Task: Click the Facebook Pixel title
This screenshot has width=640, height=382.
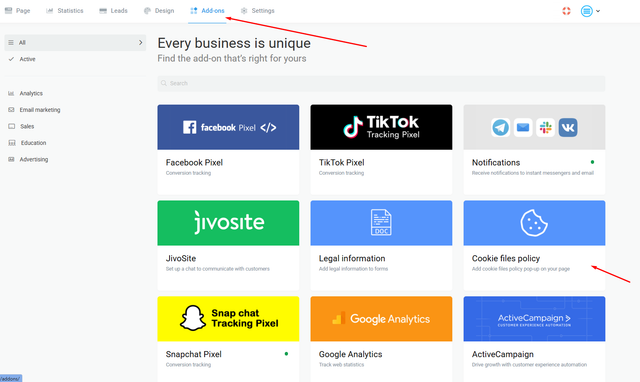Action: coord(194,162)
